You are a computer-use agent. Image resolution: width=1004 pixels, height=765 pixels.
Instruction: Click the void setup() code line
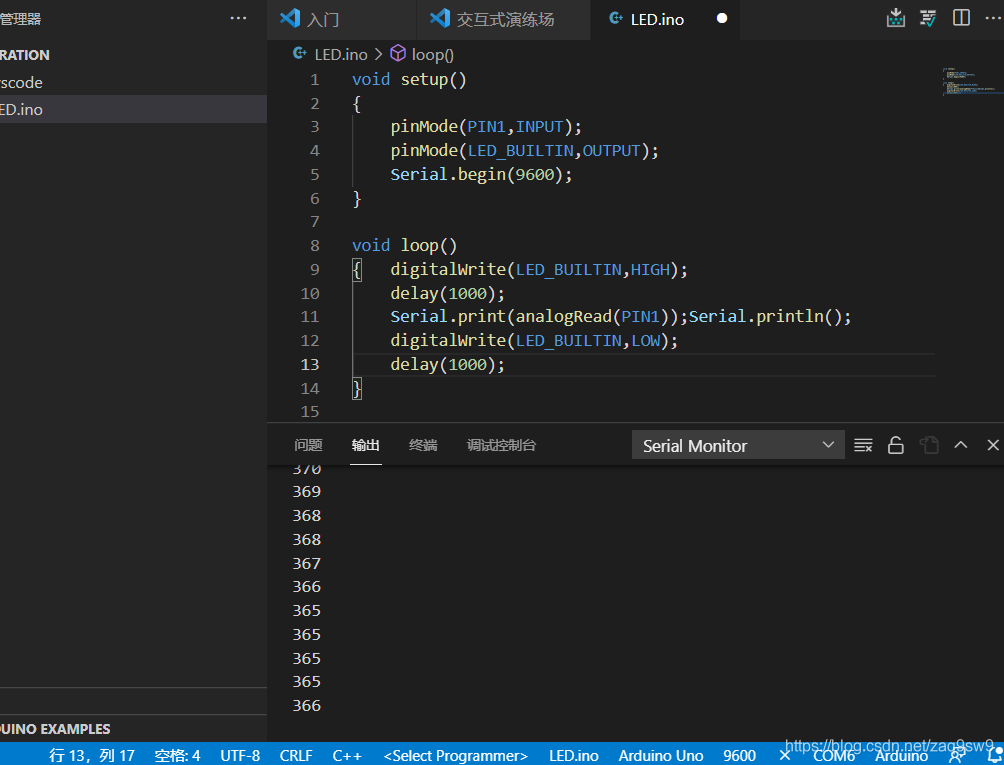pyautogui.click(x=409, y=79)
